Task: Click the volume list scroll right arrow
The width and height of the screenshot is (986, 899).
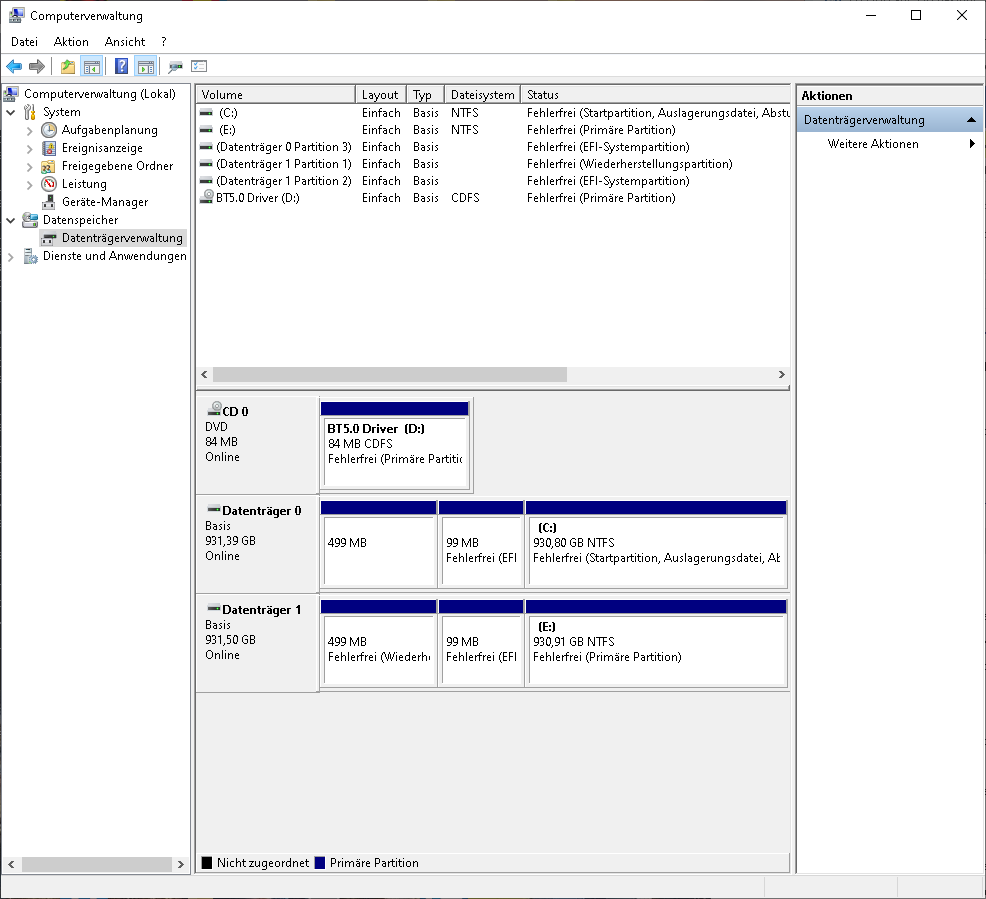Action: (x=782, y=375)
